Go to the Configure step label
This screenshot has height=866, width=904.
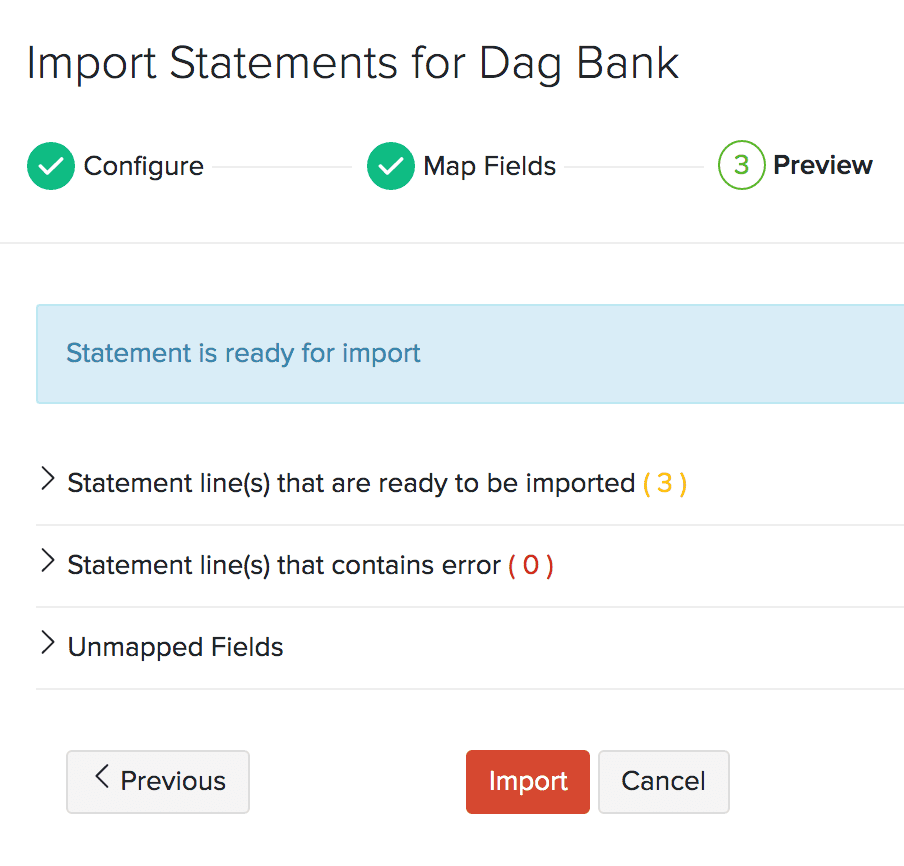point(143,166)
